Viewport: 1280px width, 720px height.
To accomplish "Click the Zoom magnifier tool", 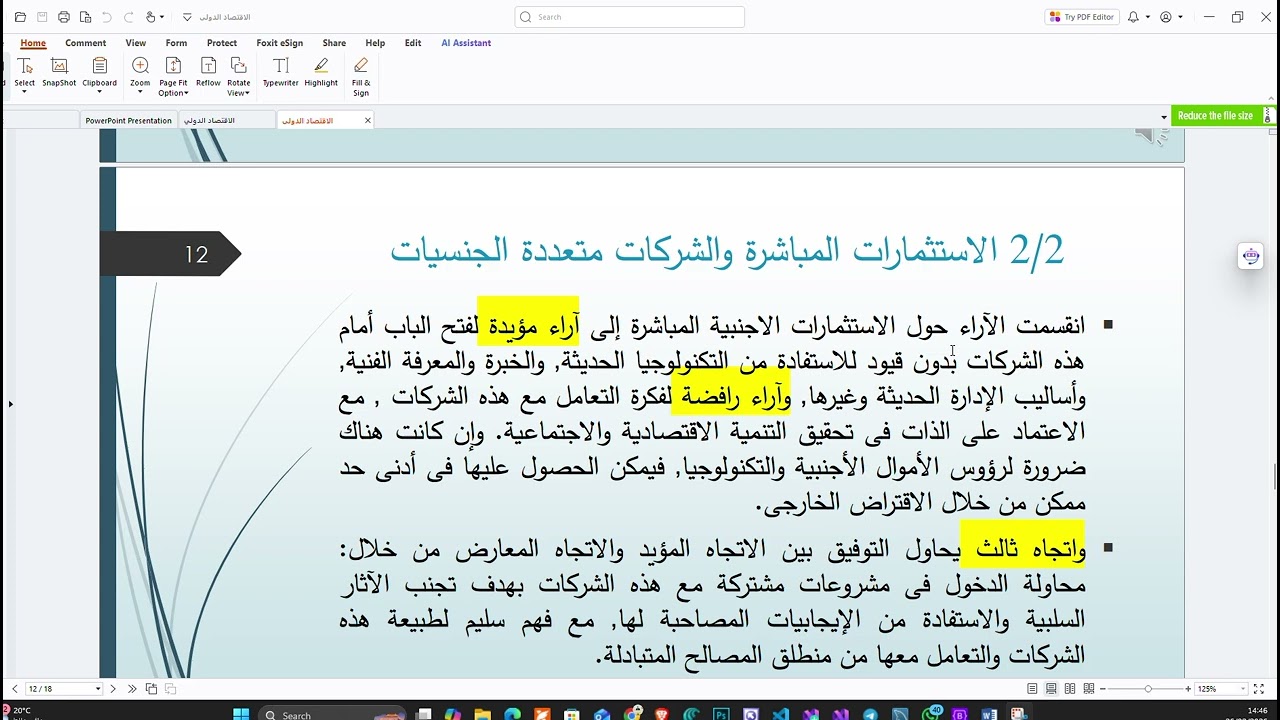I will [x=140, y=71].
